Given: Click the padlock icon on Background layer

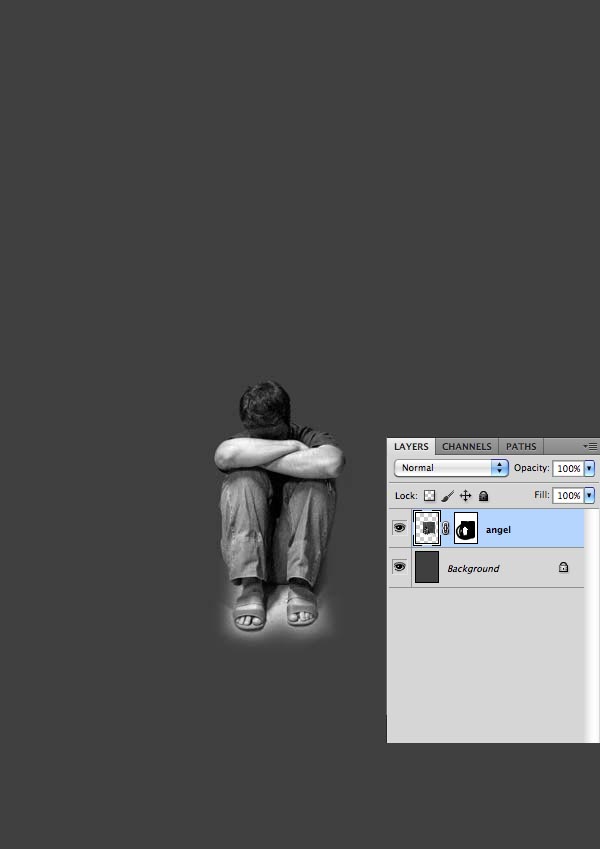Looking at the screenshot, I should point(563,568).
